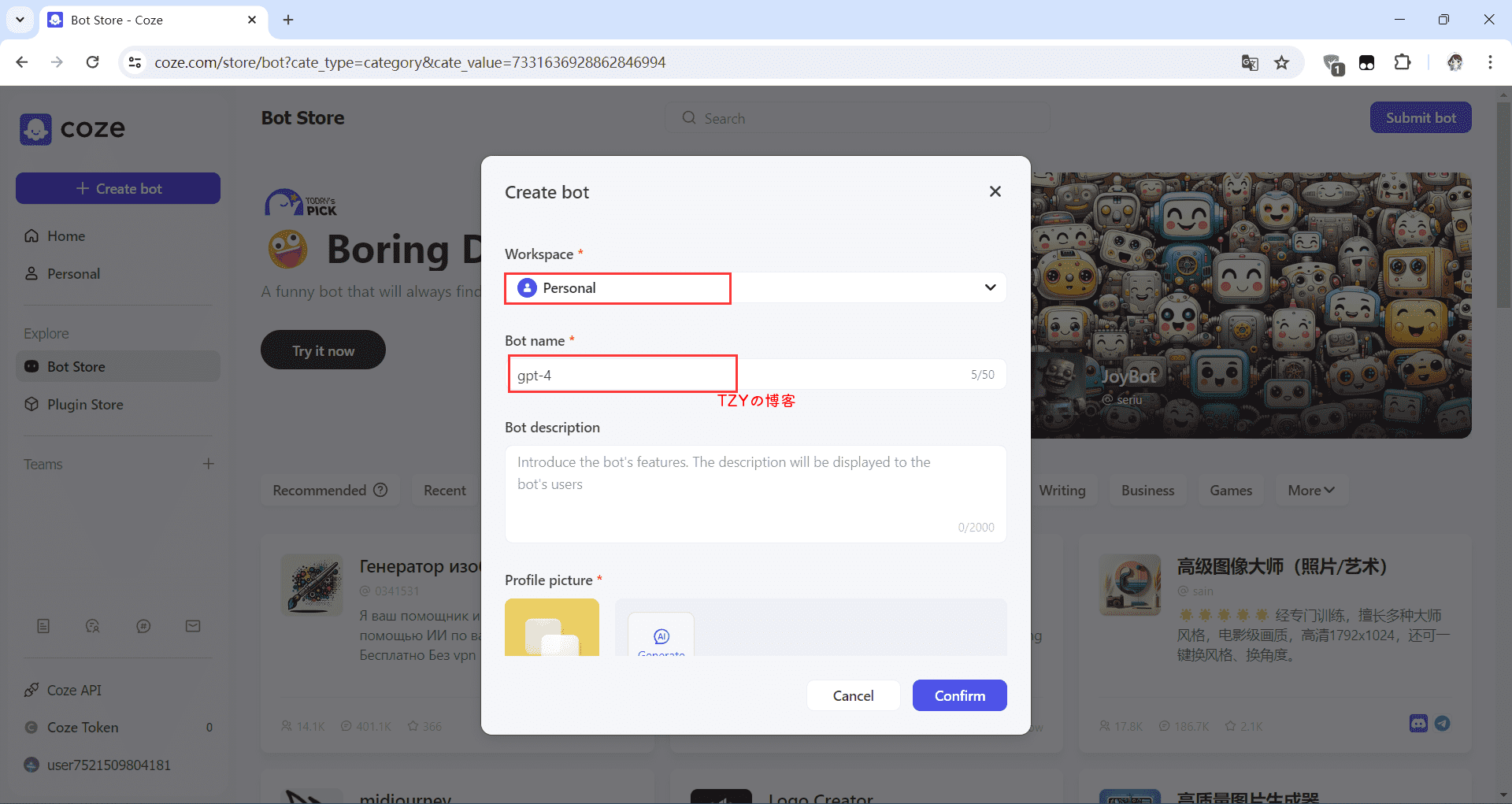Image resolution: width=1512 pixels, height=804 pixels.
Task: Open the Chrome profile avatar
Action: (x=1455, y=62)
